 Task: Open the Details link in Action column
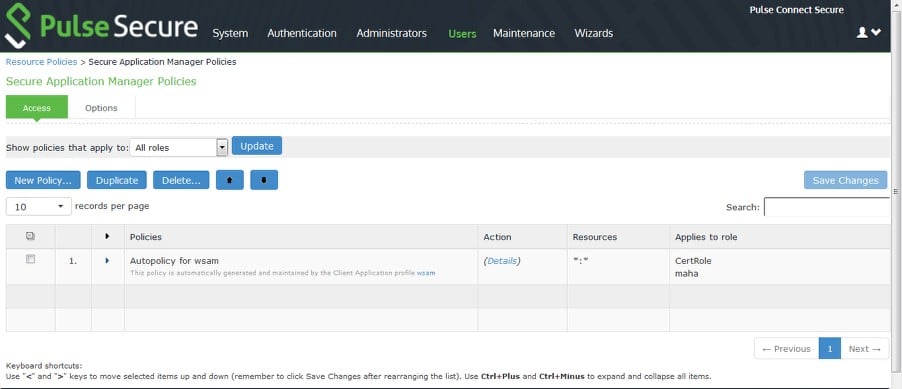(x=502, y=261)
